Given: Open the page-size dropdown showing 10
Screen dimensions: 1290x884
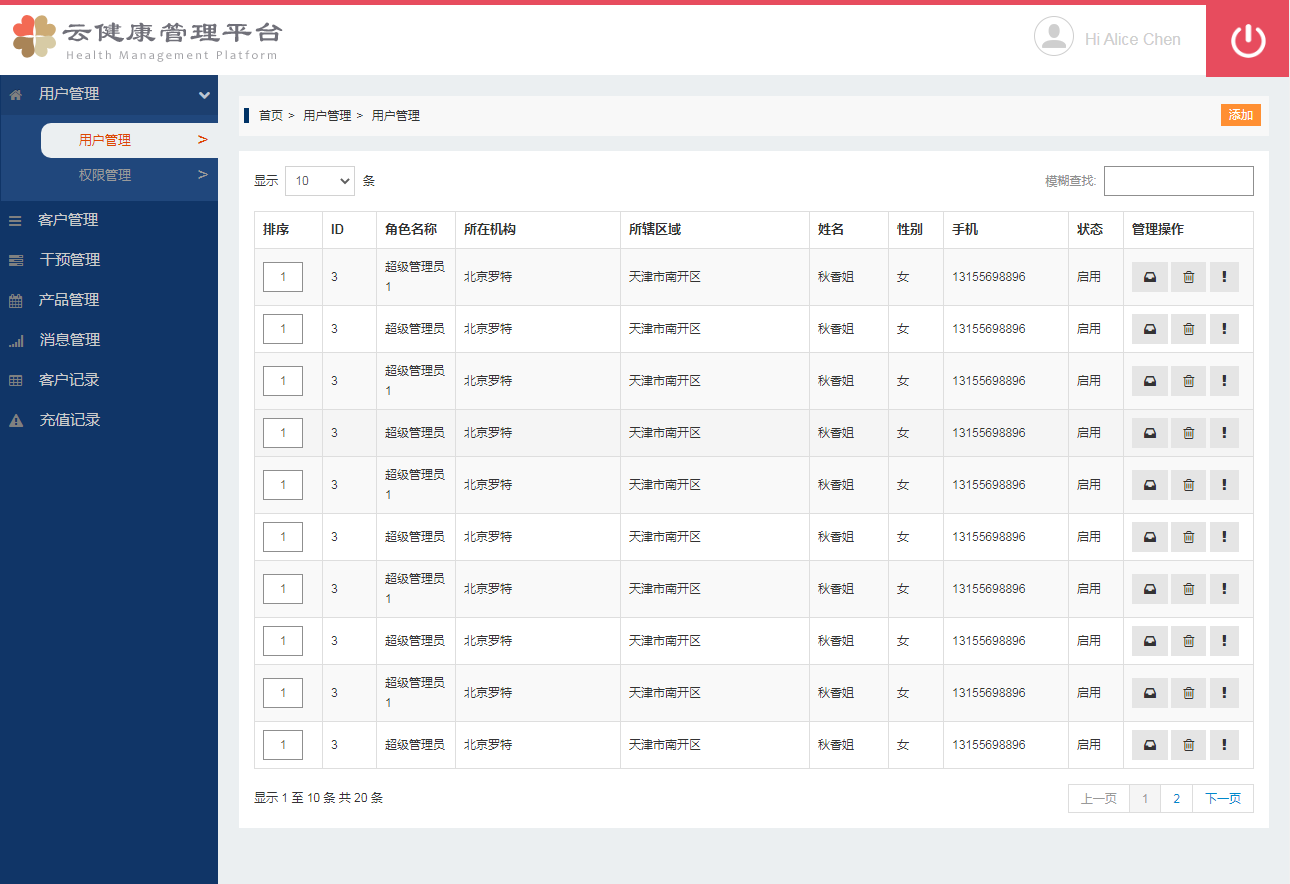Looking at the screenshot, I should [319, 181].
